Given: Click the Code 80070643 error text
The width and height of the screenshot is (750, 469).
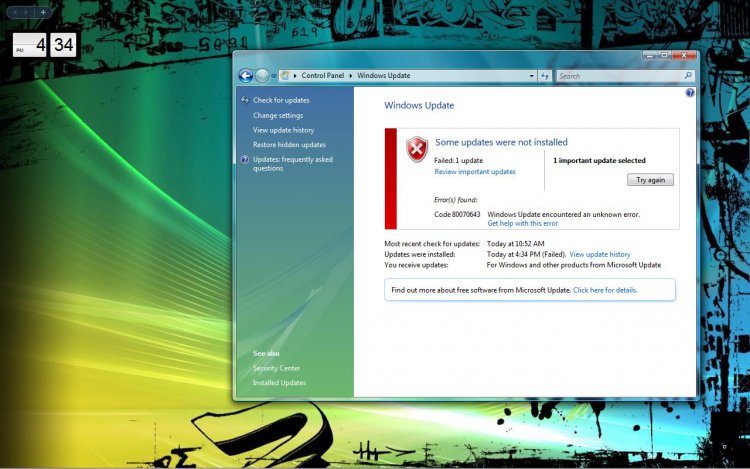Looking at the screenshot, I should tap(457, 214).
